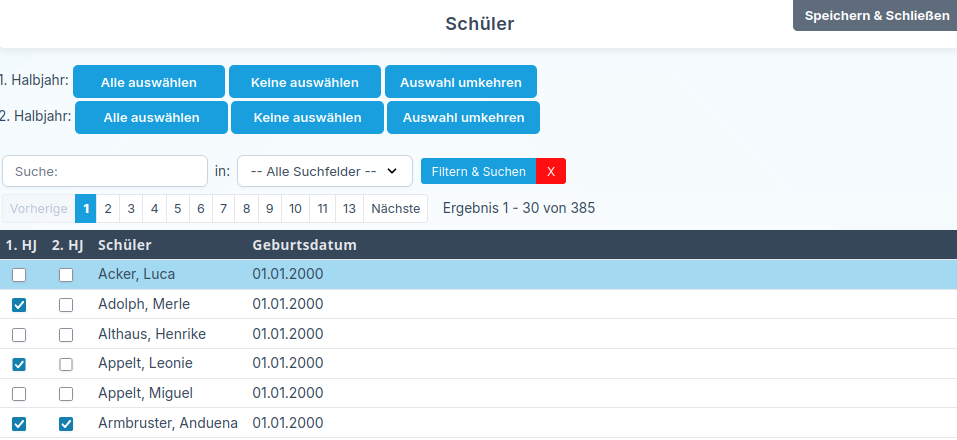Image resolution: width=957 pixels, height=440 pixels.
Task: Jump to page 13 of results
Action: 349,209
